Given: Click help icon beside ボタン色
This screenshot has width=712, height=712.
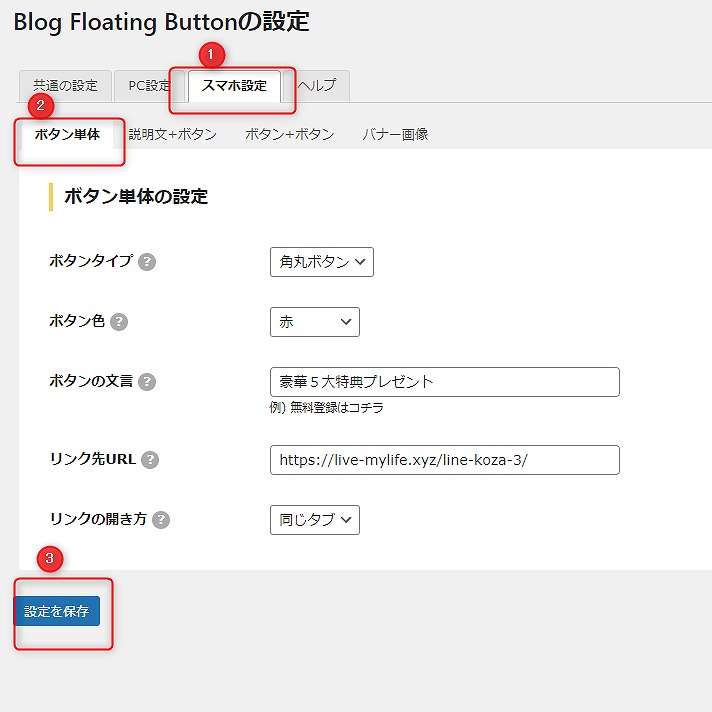Looking at the screenshot, I should click(119, 322).
